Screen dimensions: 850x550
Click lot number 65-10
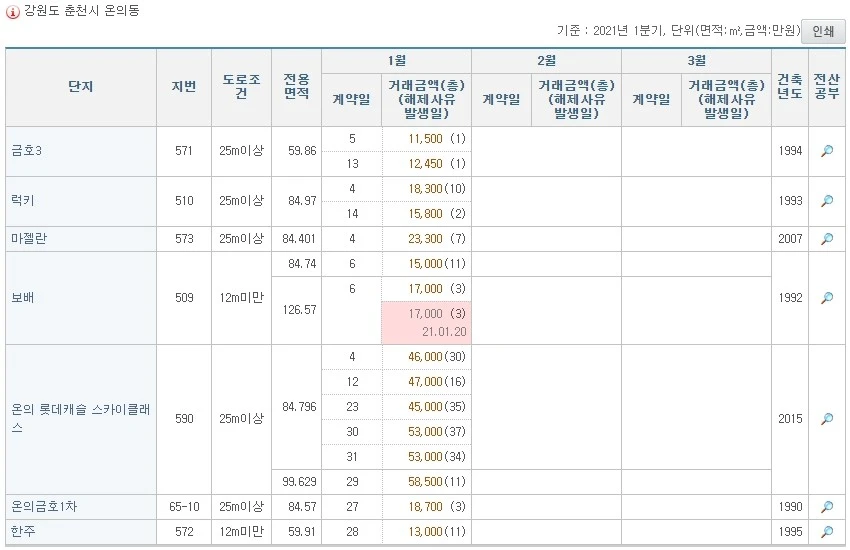pos(184,507)
